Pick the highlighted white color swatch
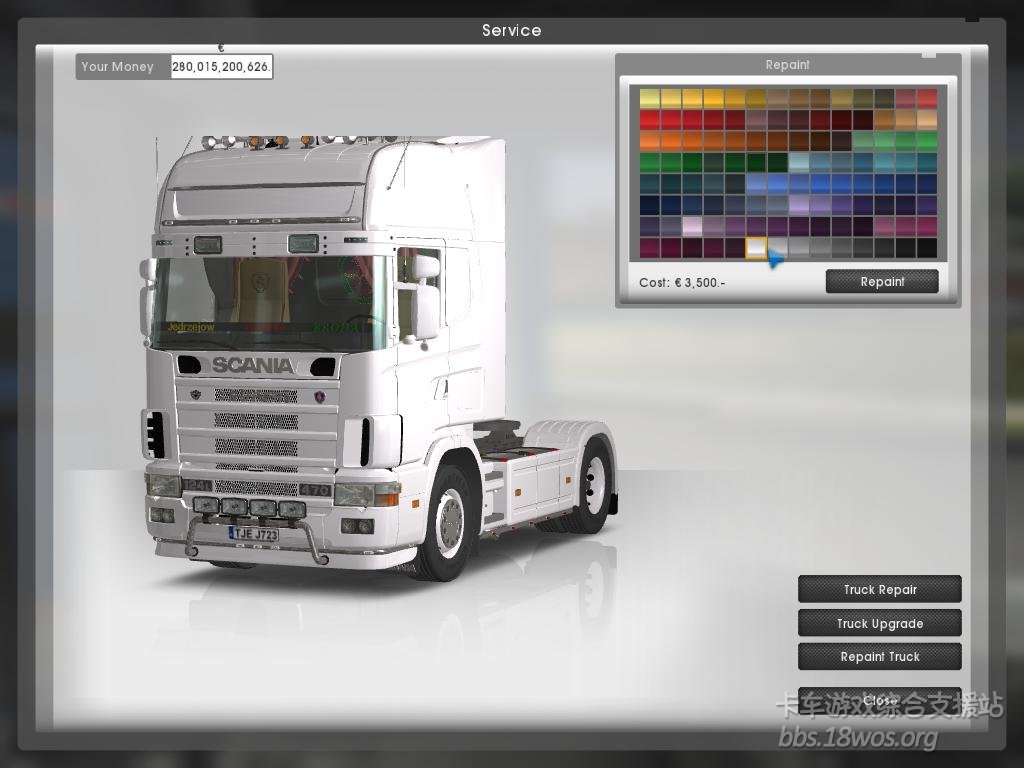This screenshot has height=768, width=1024. [756, 247]
